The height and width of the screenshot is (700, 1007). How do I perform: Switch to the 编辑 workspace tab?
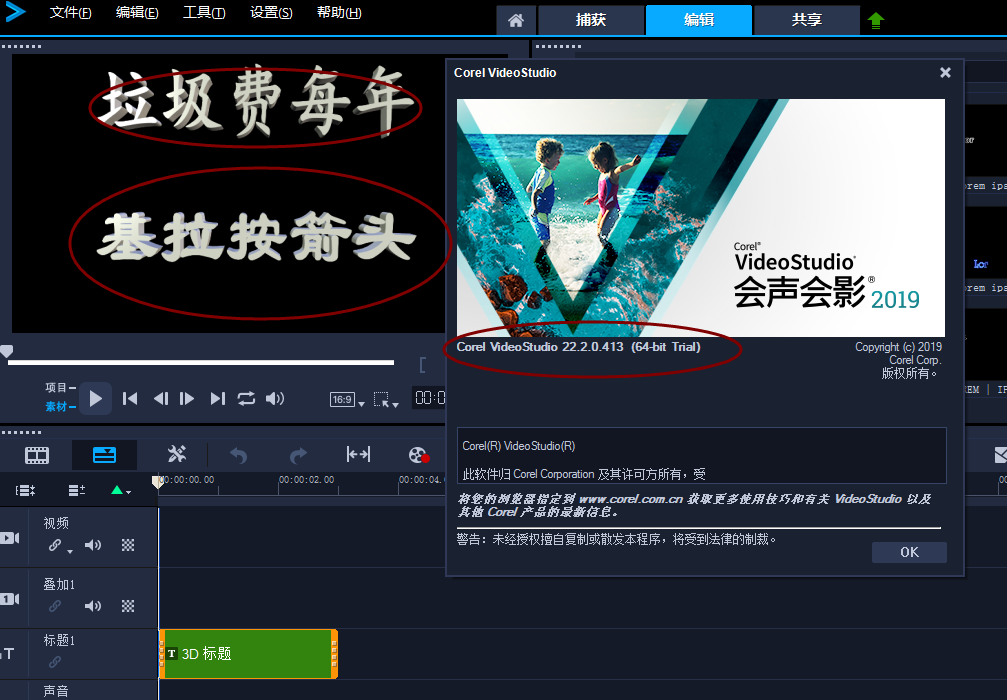coord(699,20)
